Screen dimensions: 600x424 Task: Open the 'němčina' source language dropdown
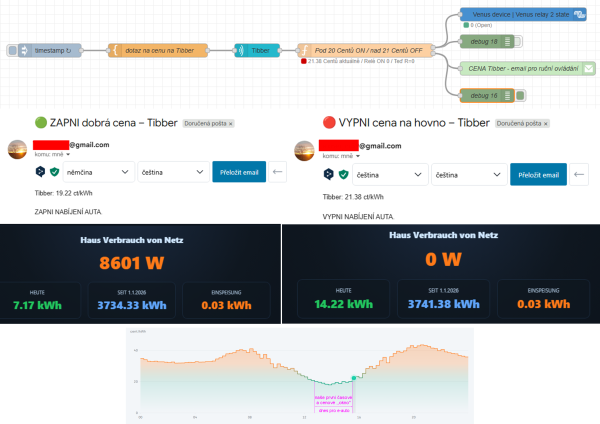[x=98, y=172]
